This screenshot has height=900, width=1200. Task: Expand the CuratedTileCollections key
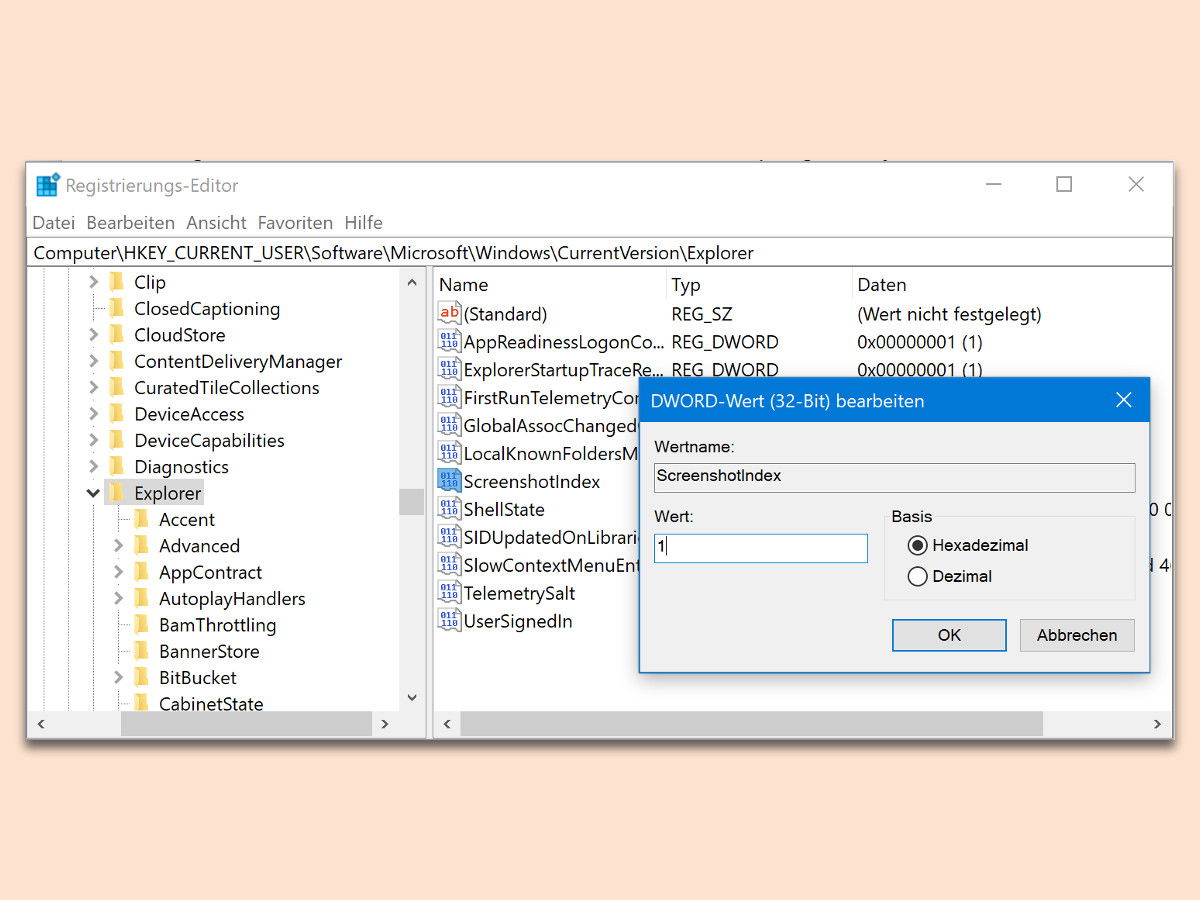click(93, 387)
